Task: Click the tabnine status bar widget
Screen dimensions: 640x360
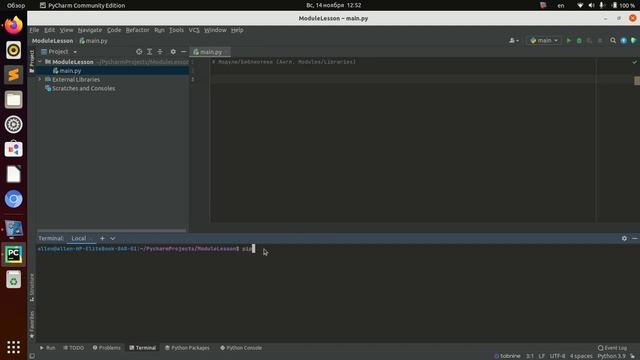Action: click(x=507, y=356)
